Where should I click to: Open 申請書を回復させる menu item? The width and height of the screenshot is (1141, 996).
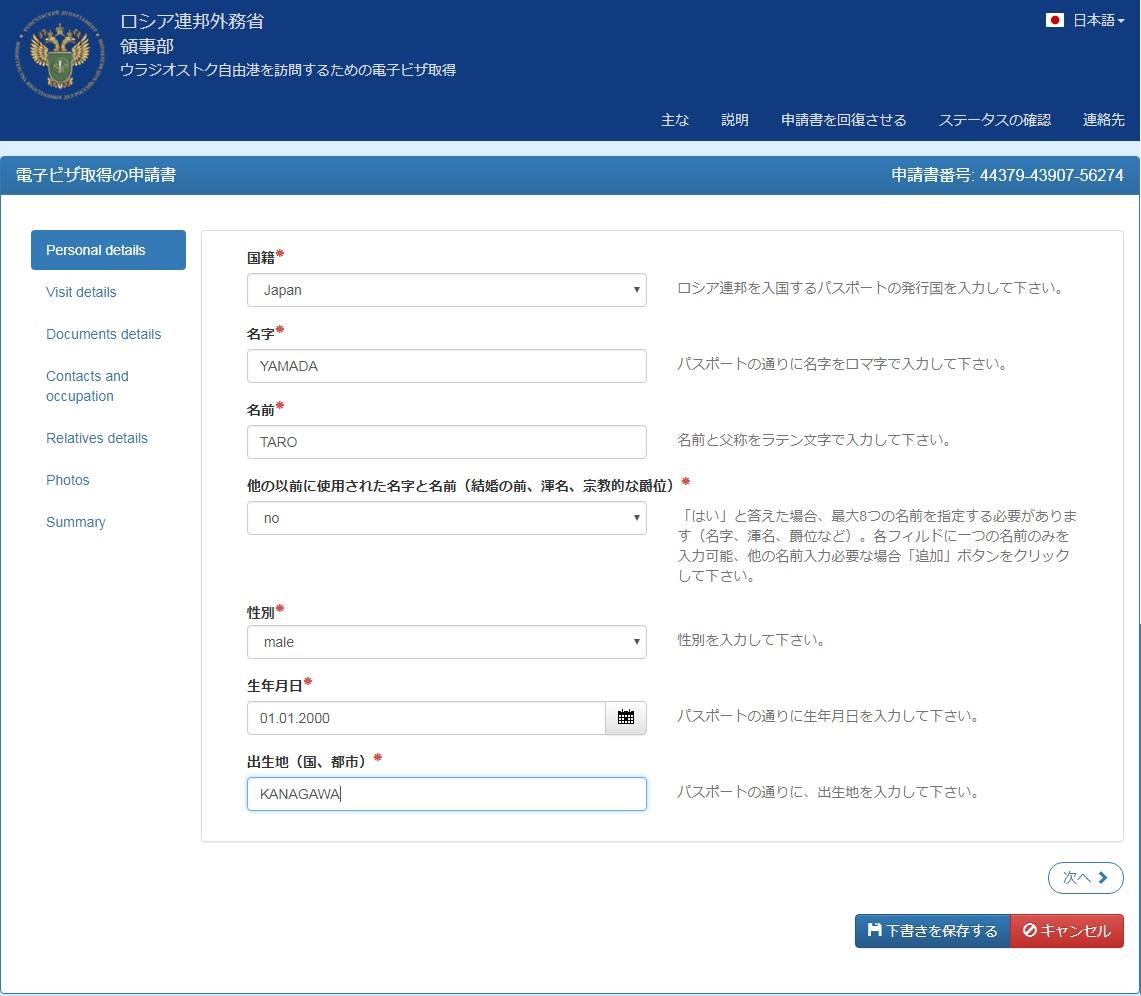point(843,120)
